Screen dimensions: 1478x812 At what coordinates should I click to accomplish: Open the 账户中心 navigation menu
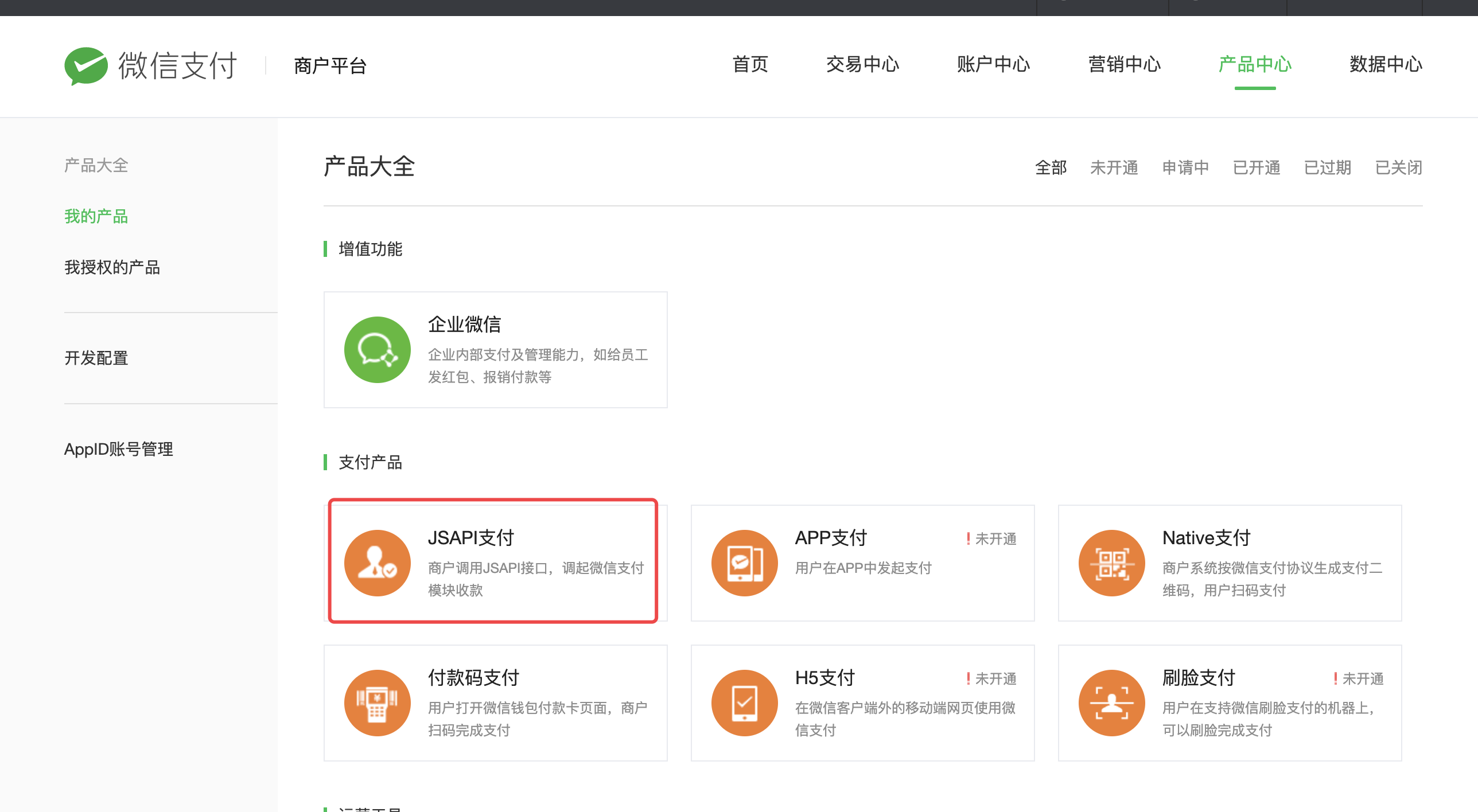tap(993, 64)
